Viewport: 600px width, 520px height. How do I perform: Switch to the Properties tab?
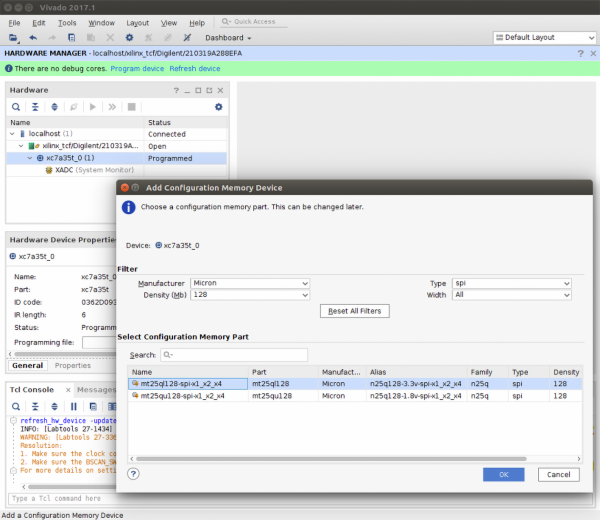coord(72,366)
